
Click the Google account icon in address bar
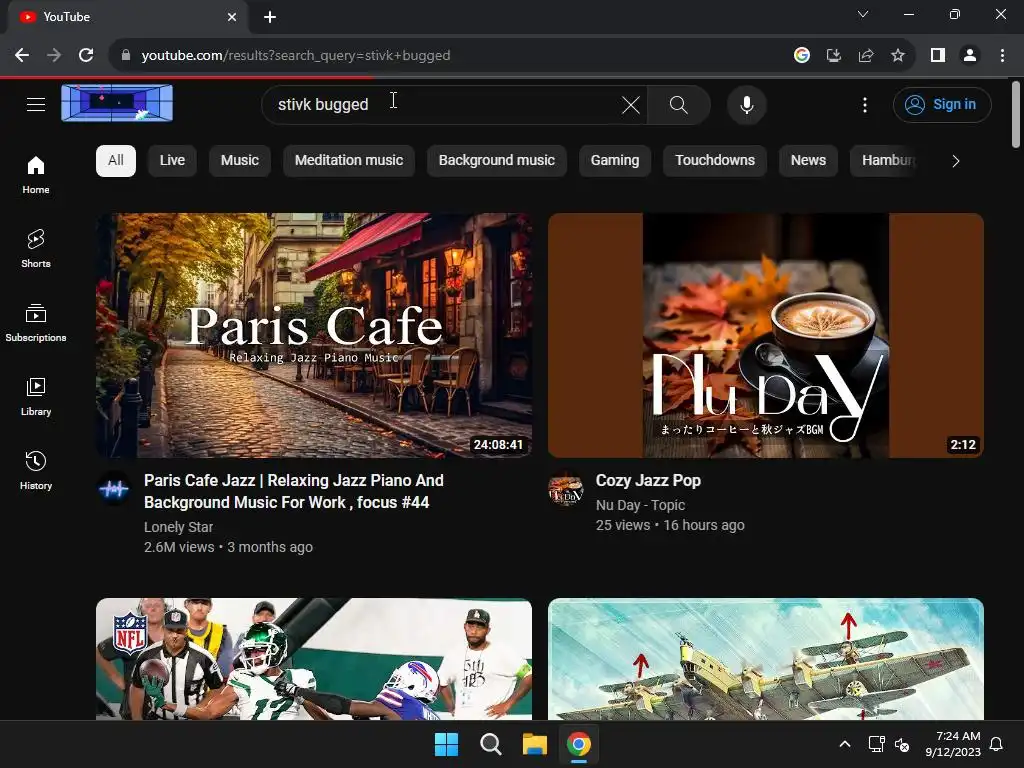click(x=802, y=55)
